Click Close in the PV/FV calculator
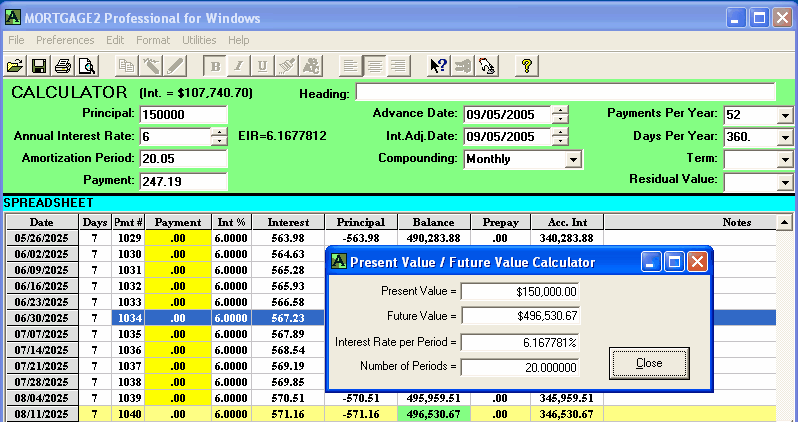Viewport: 798px width, 422px height. coord(649,362)
